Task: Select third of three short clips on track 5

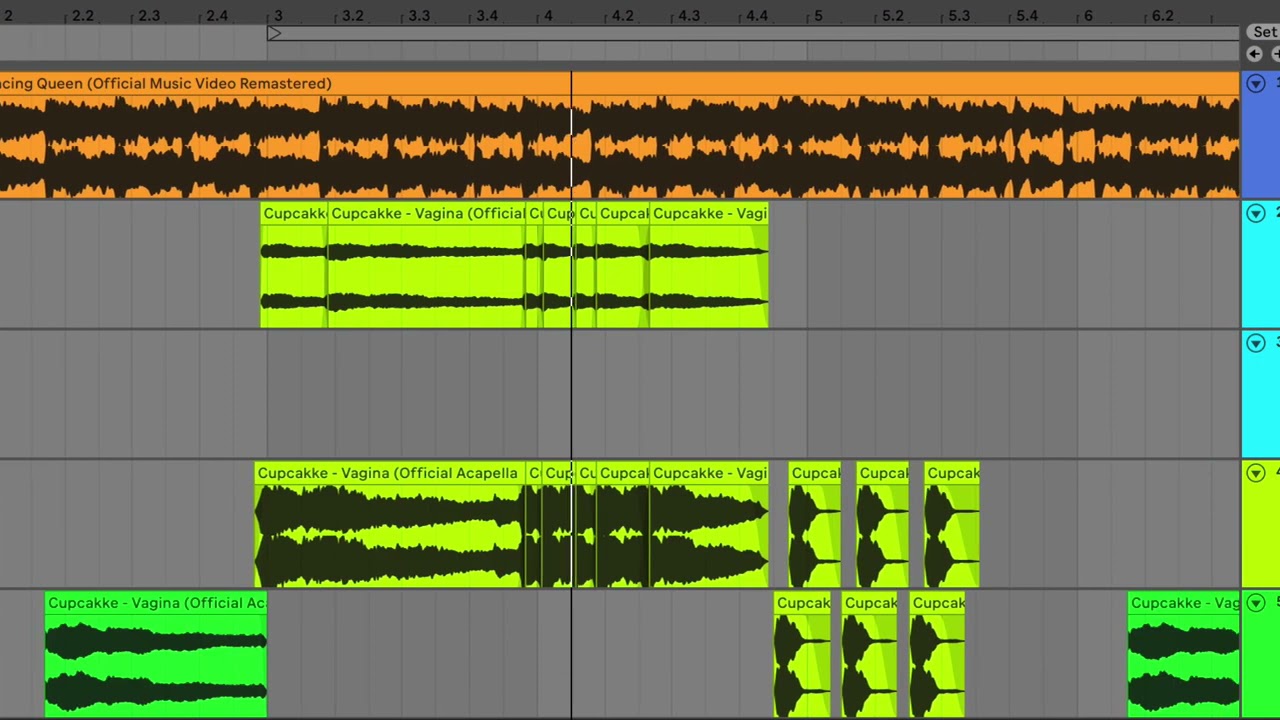Action: (938, 655)
